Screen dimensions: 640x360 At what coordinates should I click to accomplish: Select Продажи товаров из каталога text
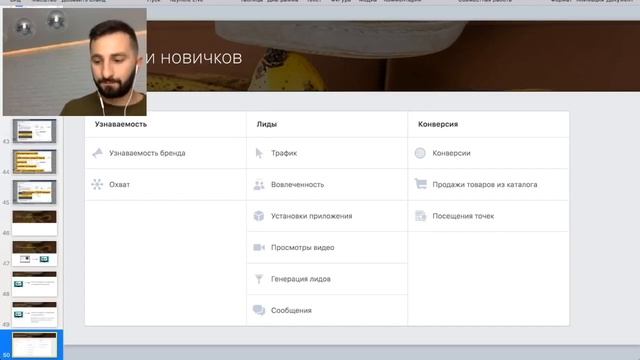485,184
